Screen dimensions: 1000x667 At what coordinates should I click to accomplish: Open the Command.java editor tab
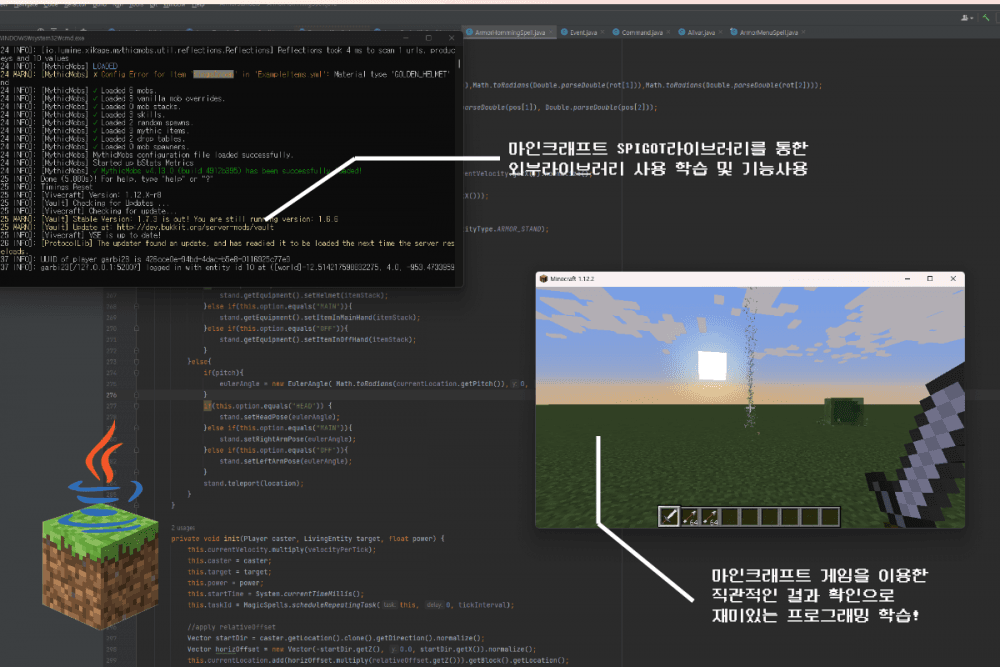642,33
